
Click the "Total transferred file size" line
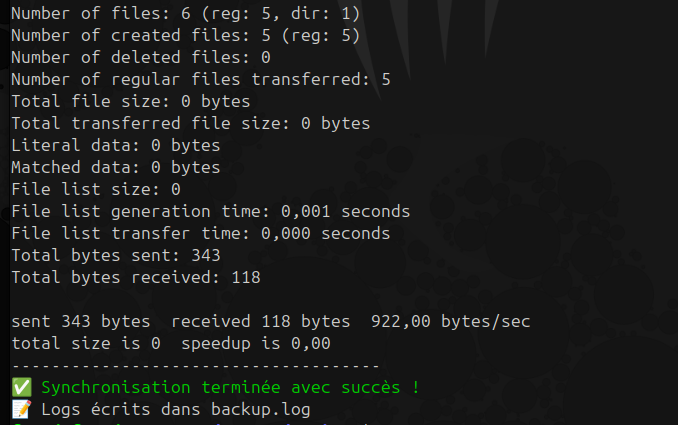tap(190, 123)
